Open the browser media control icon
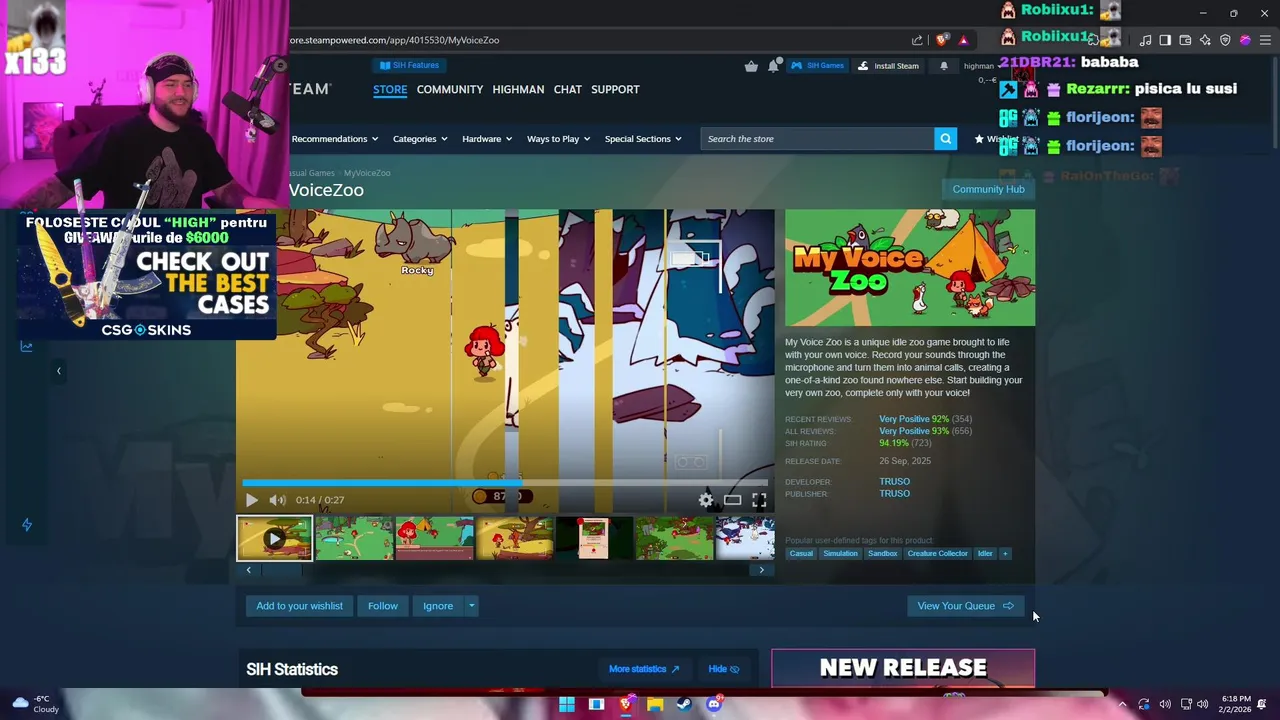Viewport: 1280px width, 720px height. 1146,40
